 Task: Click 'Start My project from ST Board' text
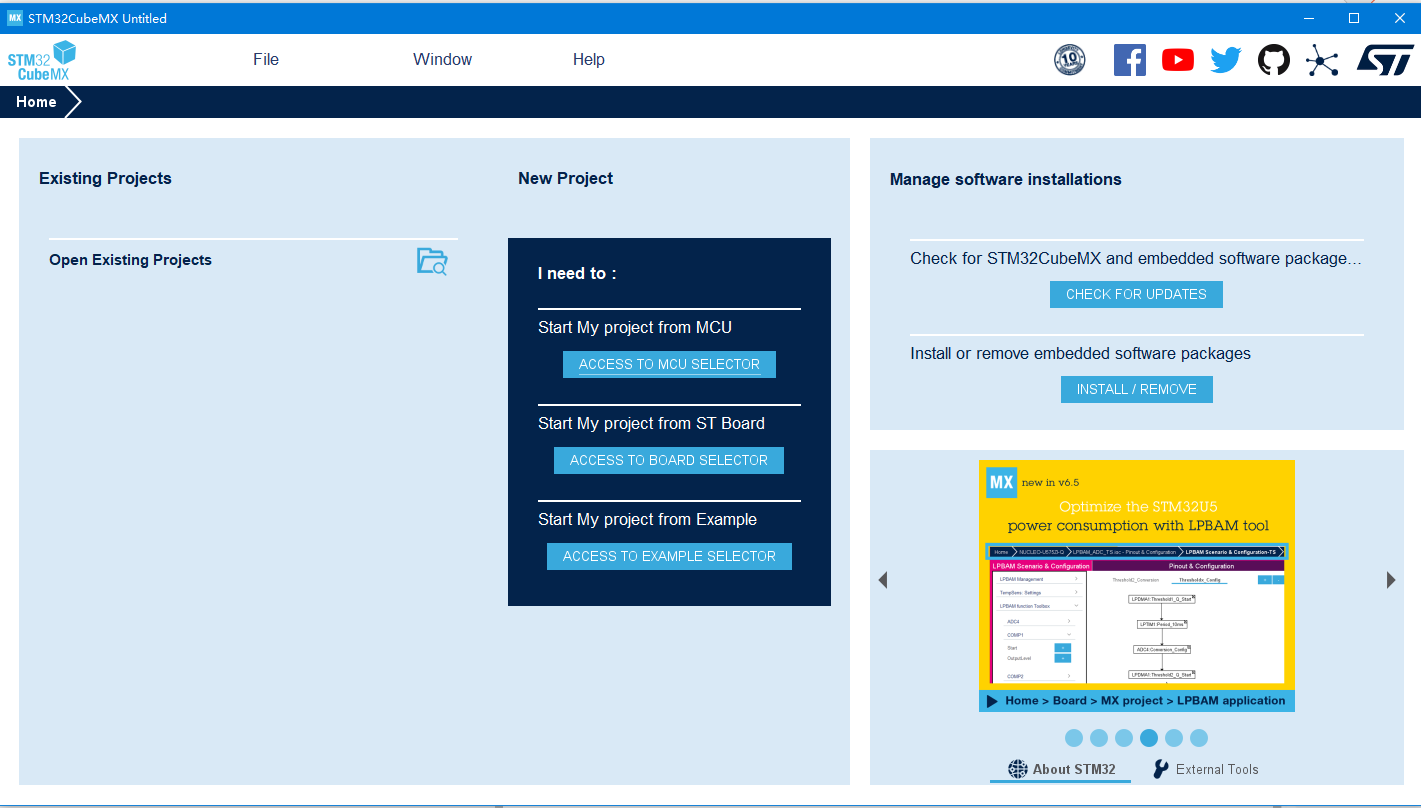coord(651,423)
